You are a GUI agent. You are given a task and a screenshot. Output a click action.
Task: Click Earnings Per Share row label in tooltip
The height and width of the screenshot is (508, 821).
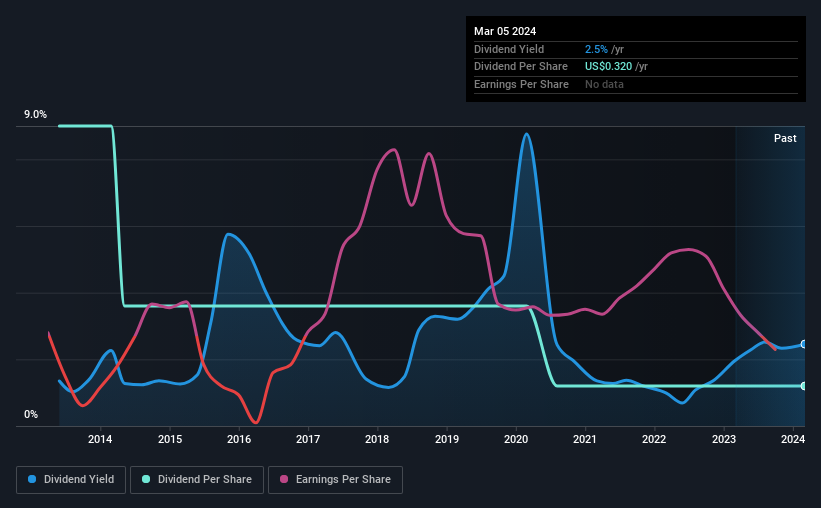point(521,84)
